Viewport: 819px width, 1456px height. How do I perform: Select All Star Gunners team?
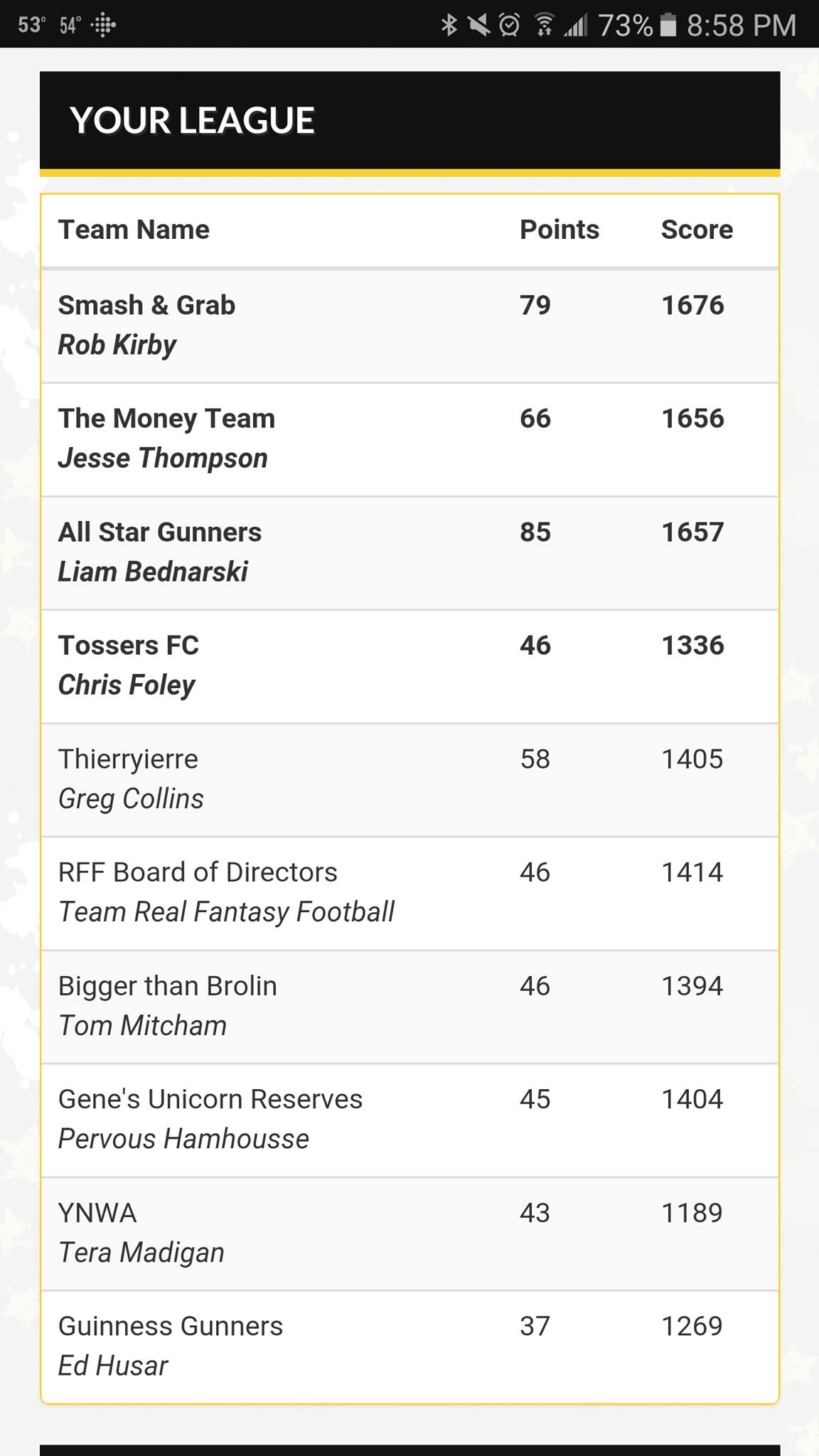[410, 553]
